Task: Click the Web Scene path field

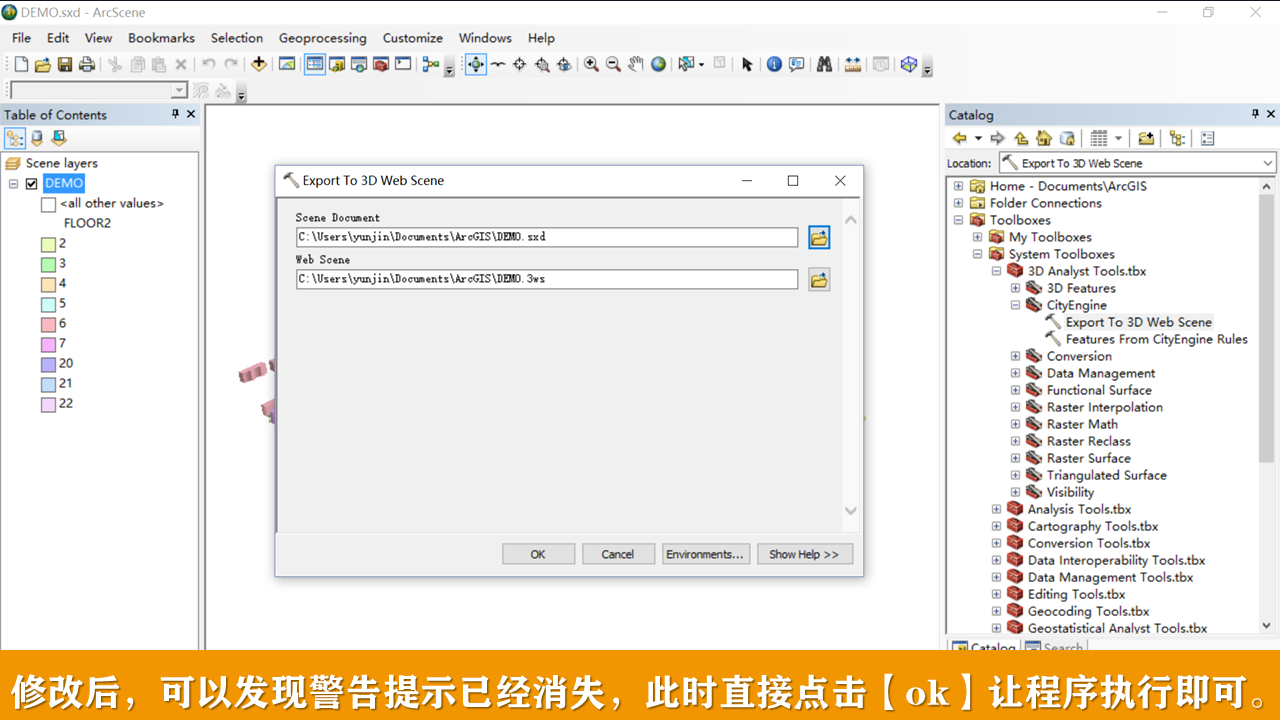Action: pos(547,279)
